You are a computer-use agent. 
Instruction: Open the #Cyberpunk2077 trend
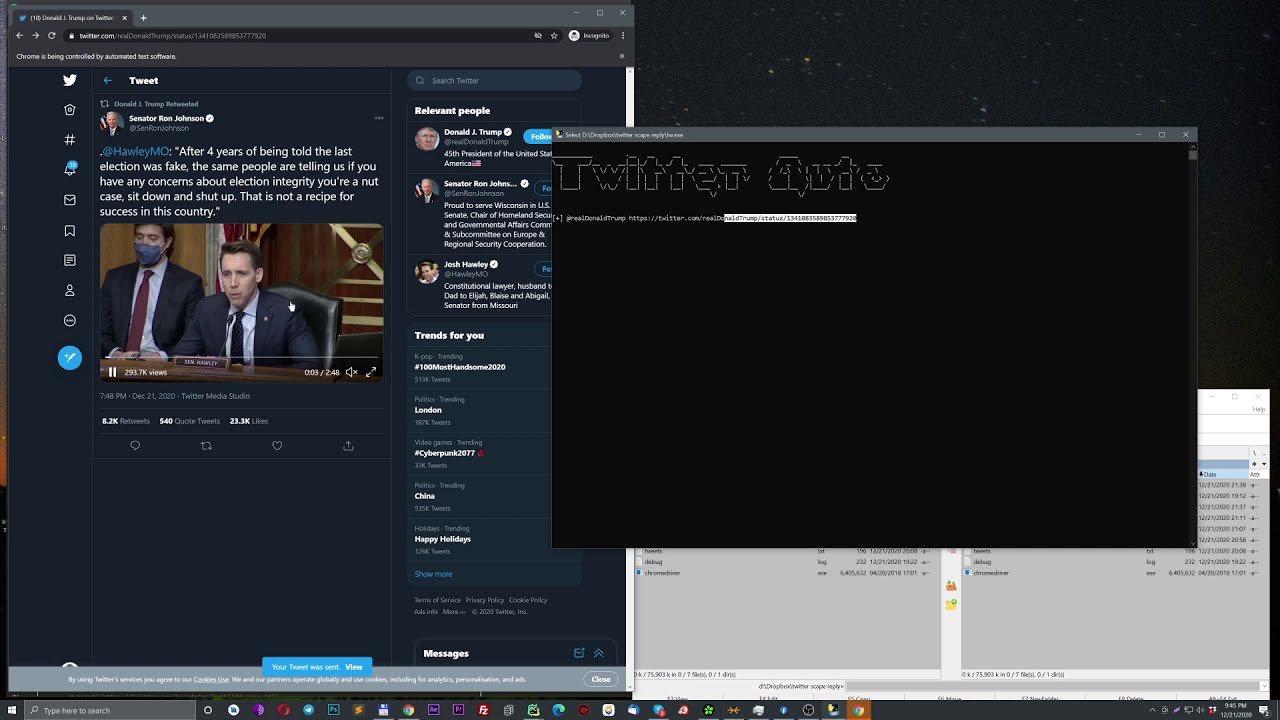(x=445, y=453)
